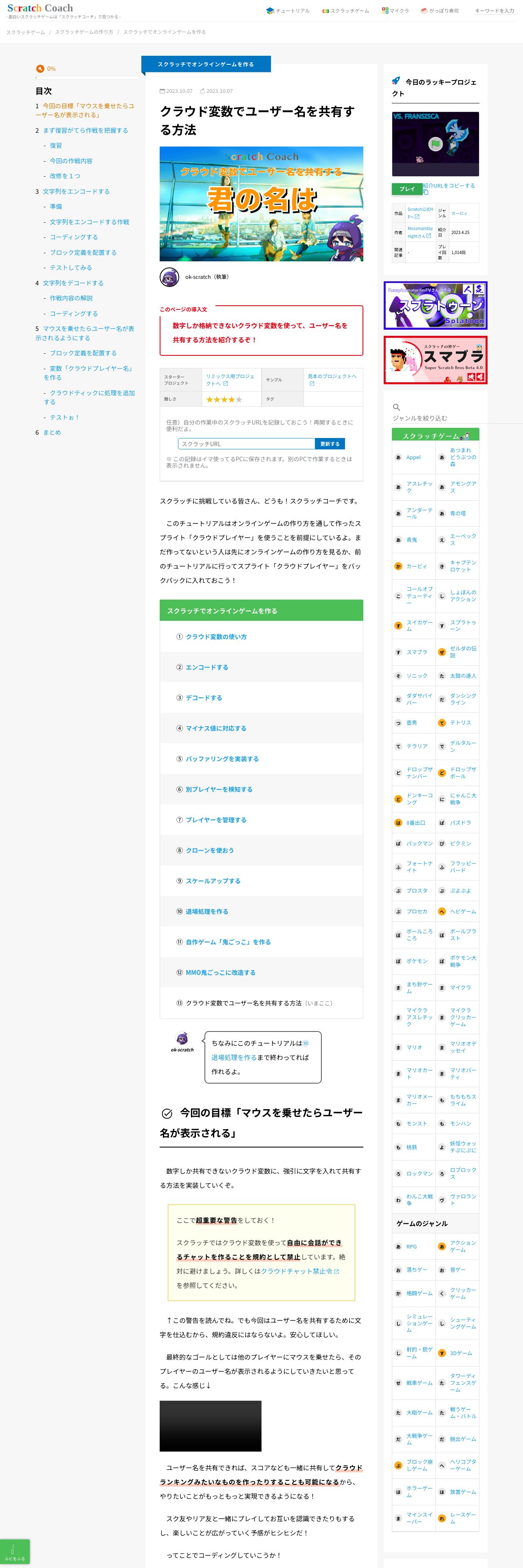Select the Appel game entry
The height and width of the screenshot is (1568, 523).
pyautogui.click(x=413, y=457)
